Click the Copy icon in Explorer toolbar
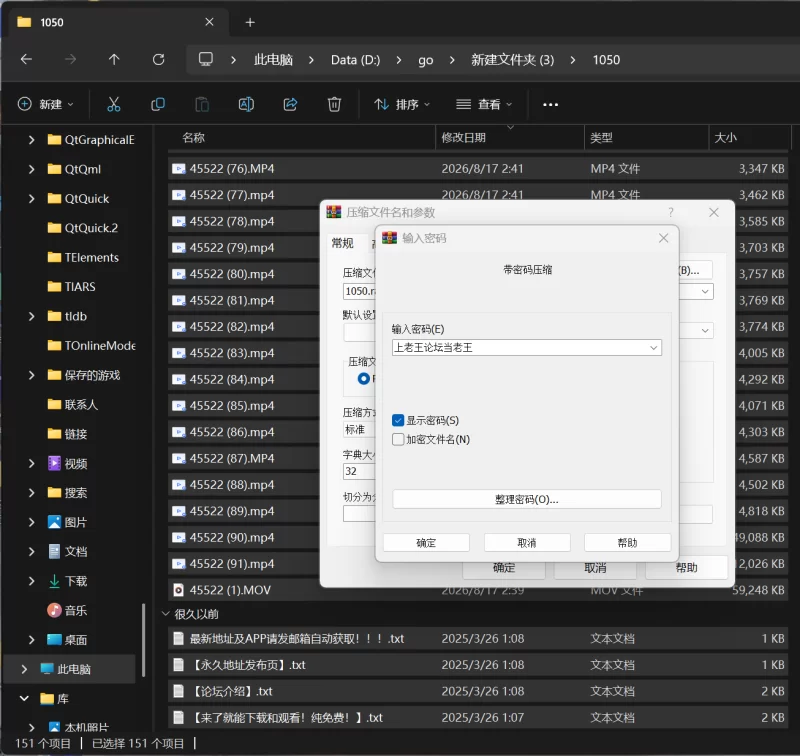The image size is (800, 756). tap(158, 105)
